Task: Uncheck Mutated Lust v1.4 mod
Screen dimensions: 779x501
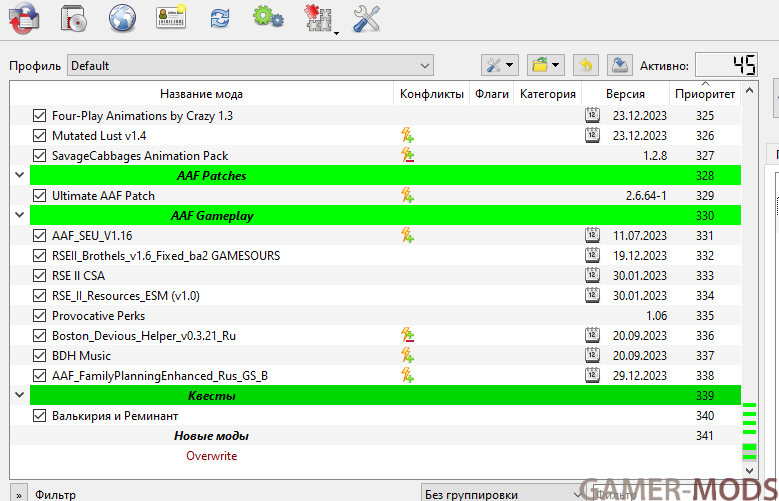Action: tap(39, 136)
